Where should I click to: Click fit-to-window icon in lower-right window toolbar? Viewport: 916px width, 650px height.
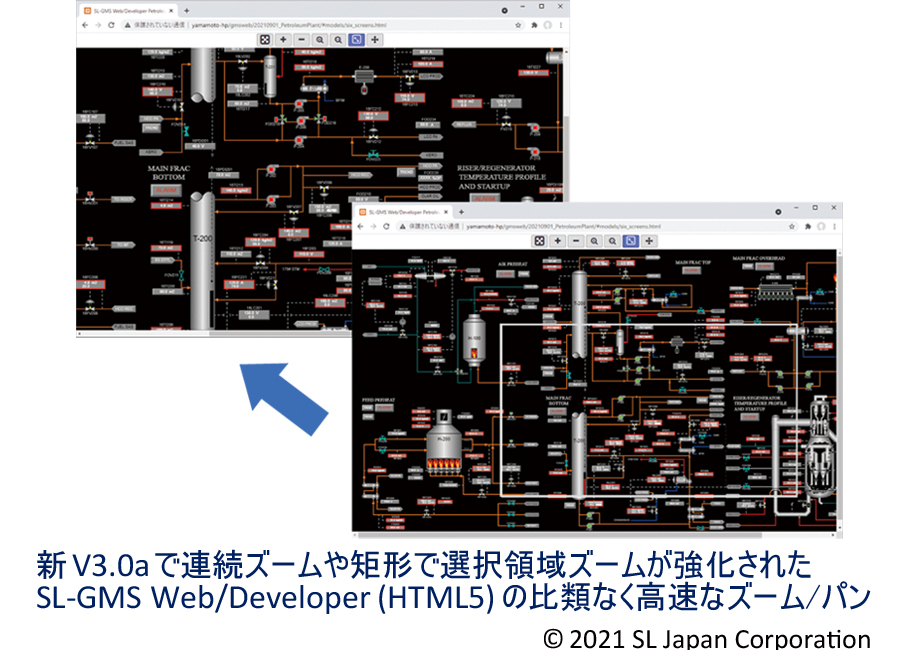coord(540,241)
